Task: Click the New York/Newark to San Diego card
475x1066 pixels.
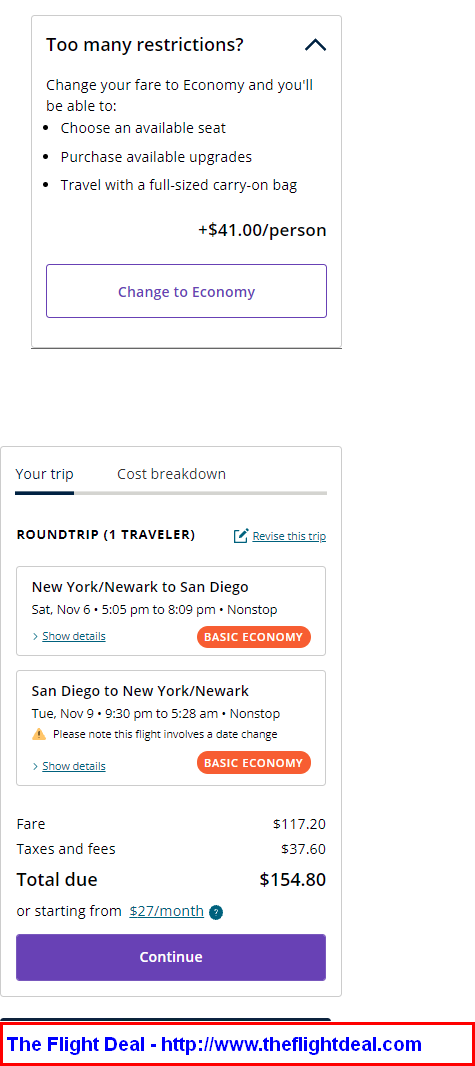Action: [171, 611]
